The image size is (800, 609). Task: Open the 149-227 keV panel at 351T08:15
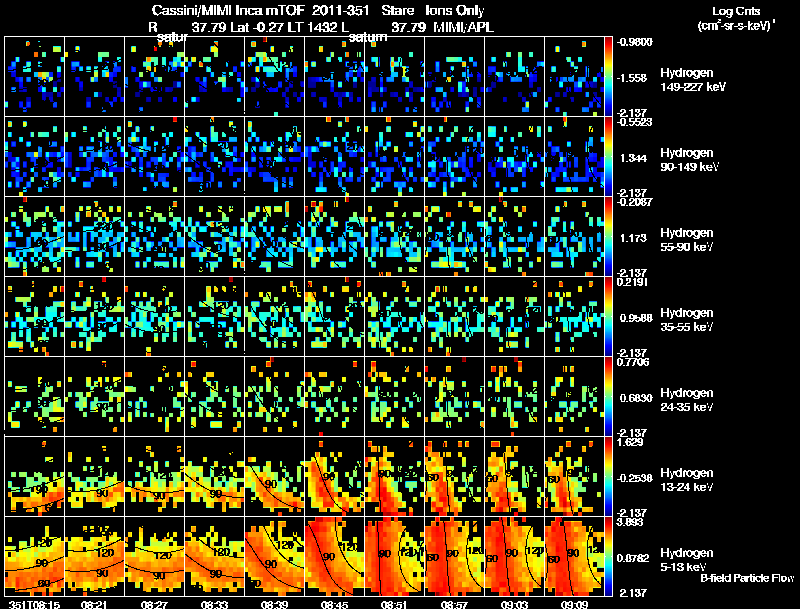coord(34,77)
